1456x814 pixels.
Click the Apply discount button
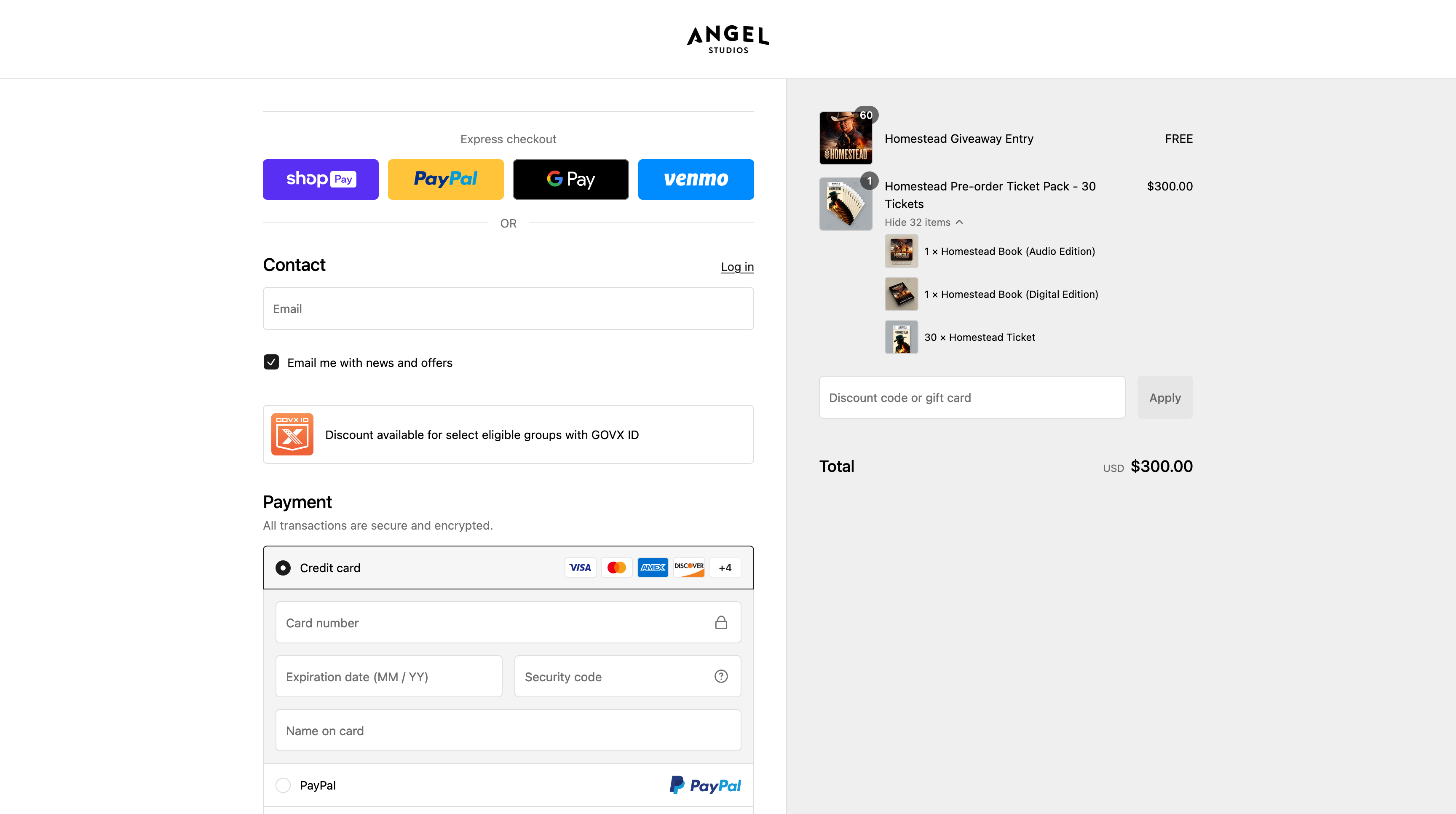(1165, 397)
